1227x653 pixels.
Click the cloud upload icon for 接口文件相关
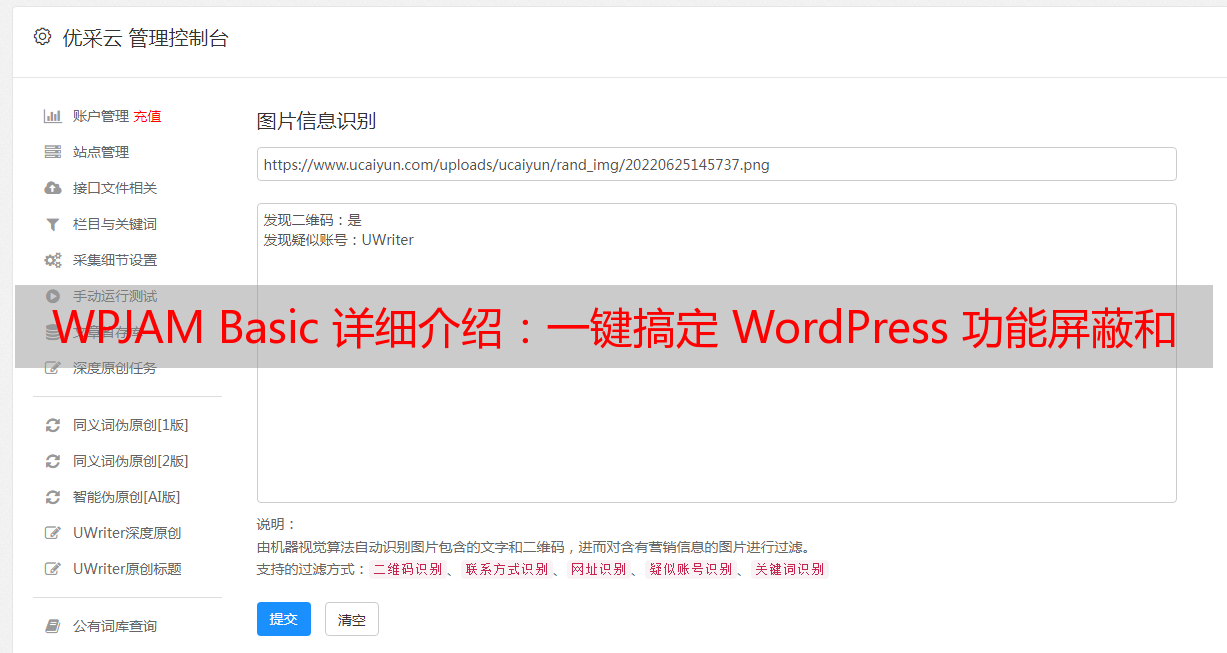(53, 188)
